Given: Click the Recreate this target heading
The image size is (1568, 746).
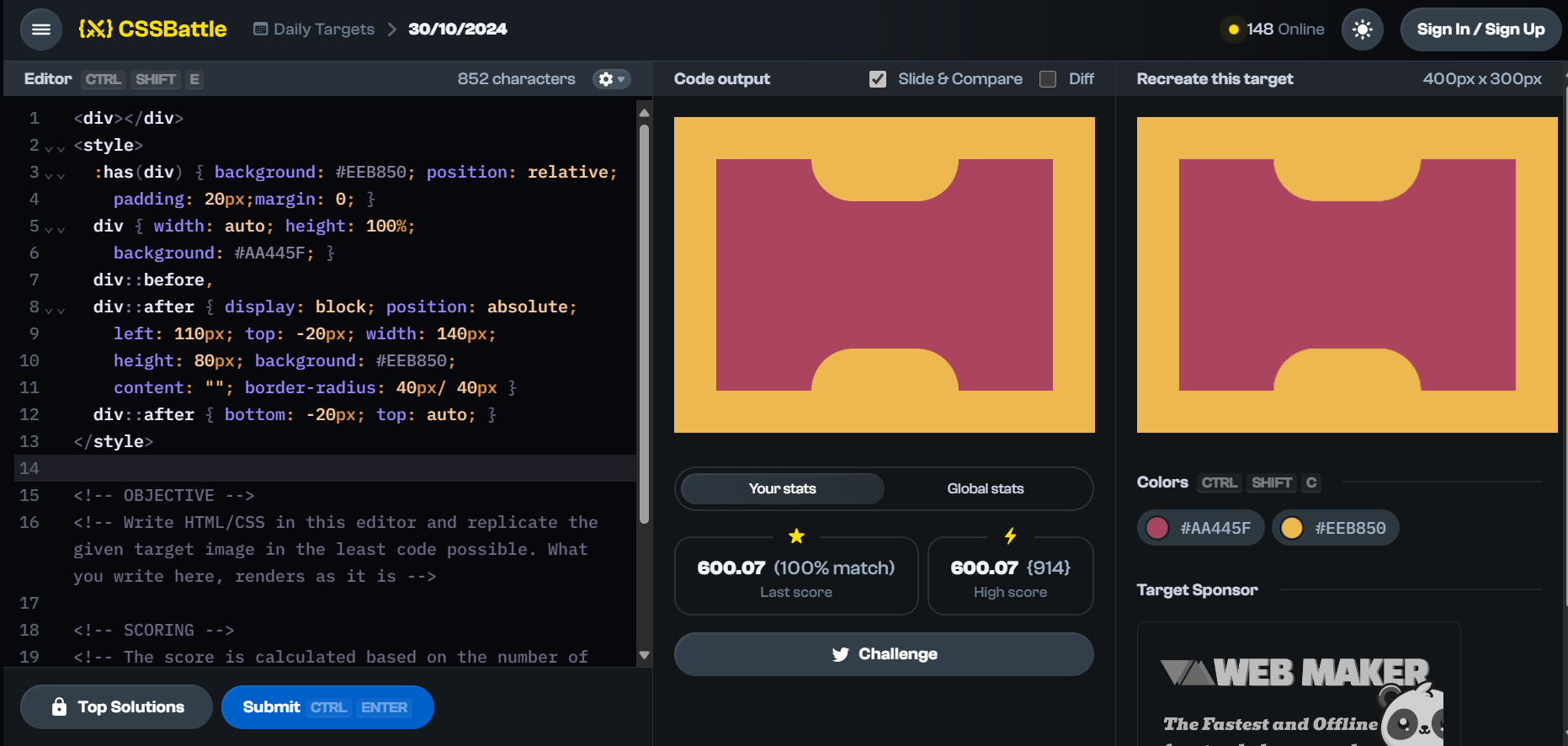Looking at the screenshot, I should click(1215, 79).
